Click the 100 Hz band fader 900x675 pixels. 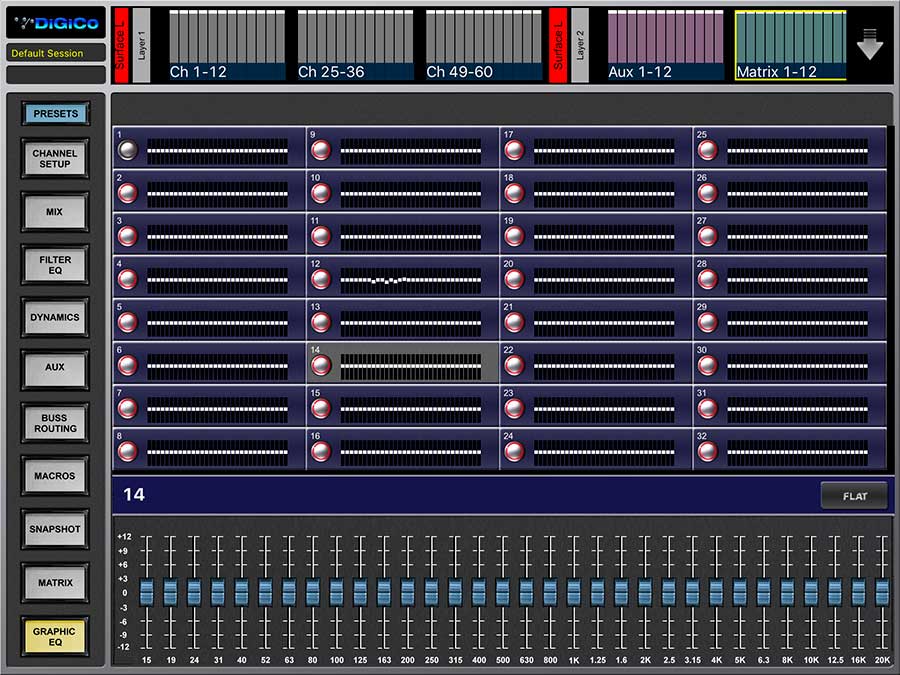(x=336, y=592)
